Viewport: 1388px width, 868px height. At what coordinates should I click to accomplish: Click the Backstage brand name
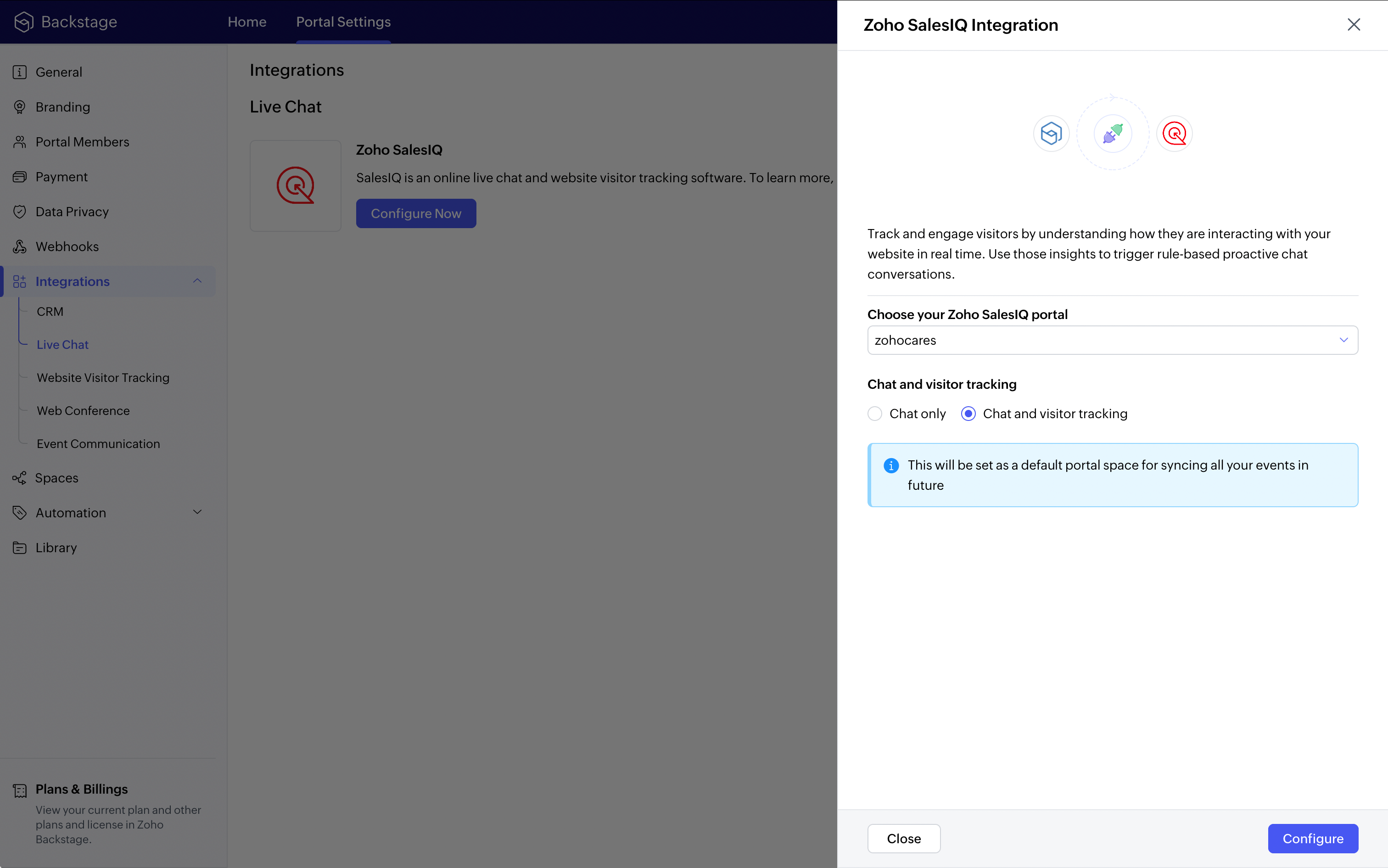click(79, 22)
